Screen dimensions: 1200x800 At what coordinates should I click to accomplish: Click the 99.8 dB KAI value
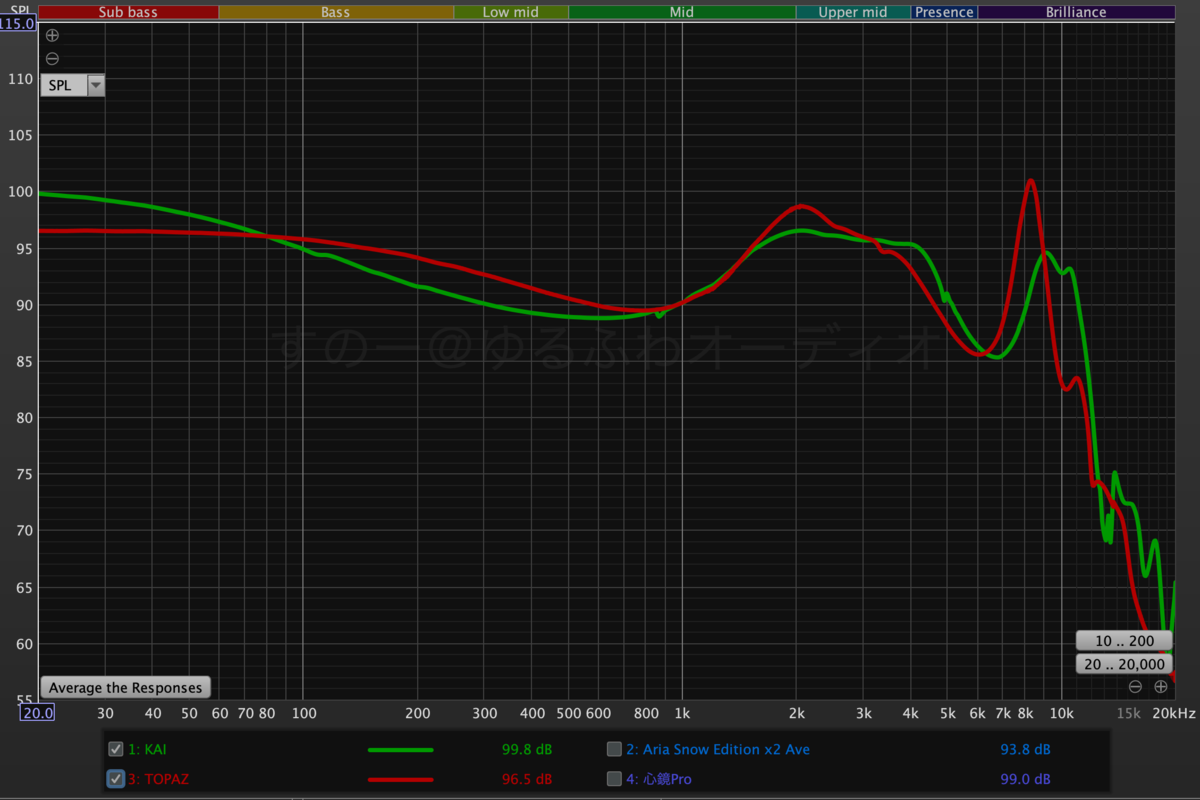click(526, 749)
